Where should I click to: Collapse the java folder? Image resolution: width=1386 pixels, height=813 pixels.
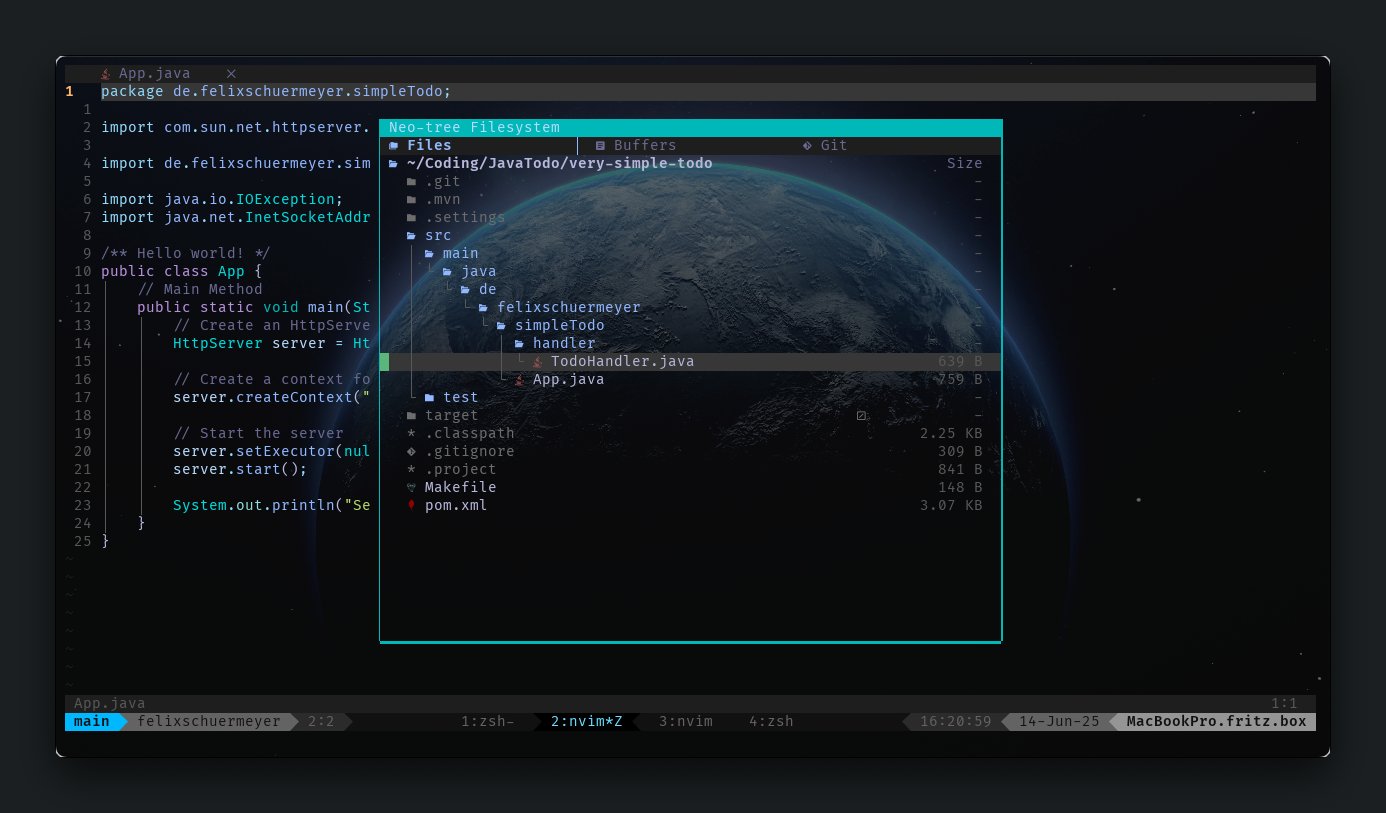coord(479,271)
